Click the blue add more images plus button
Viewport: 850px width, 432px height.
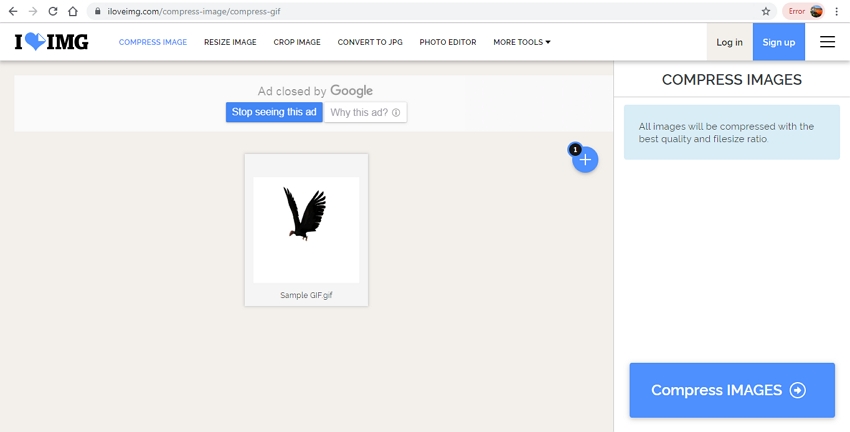(x=585, y=160)
